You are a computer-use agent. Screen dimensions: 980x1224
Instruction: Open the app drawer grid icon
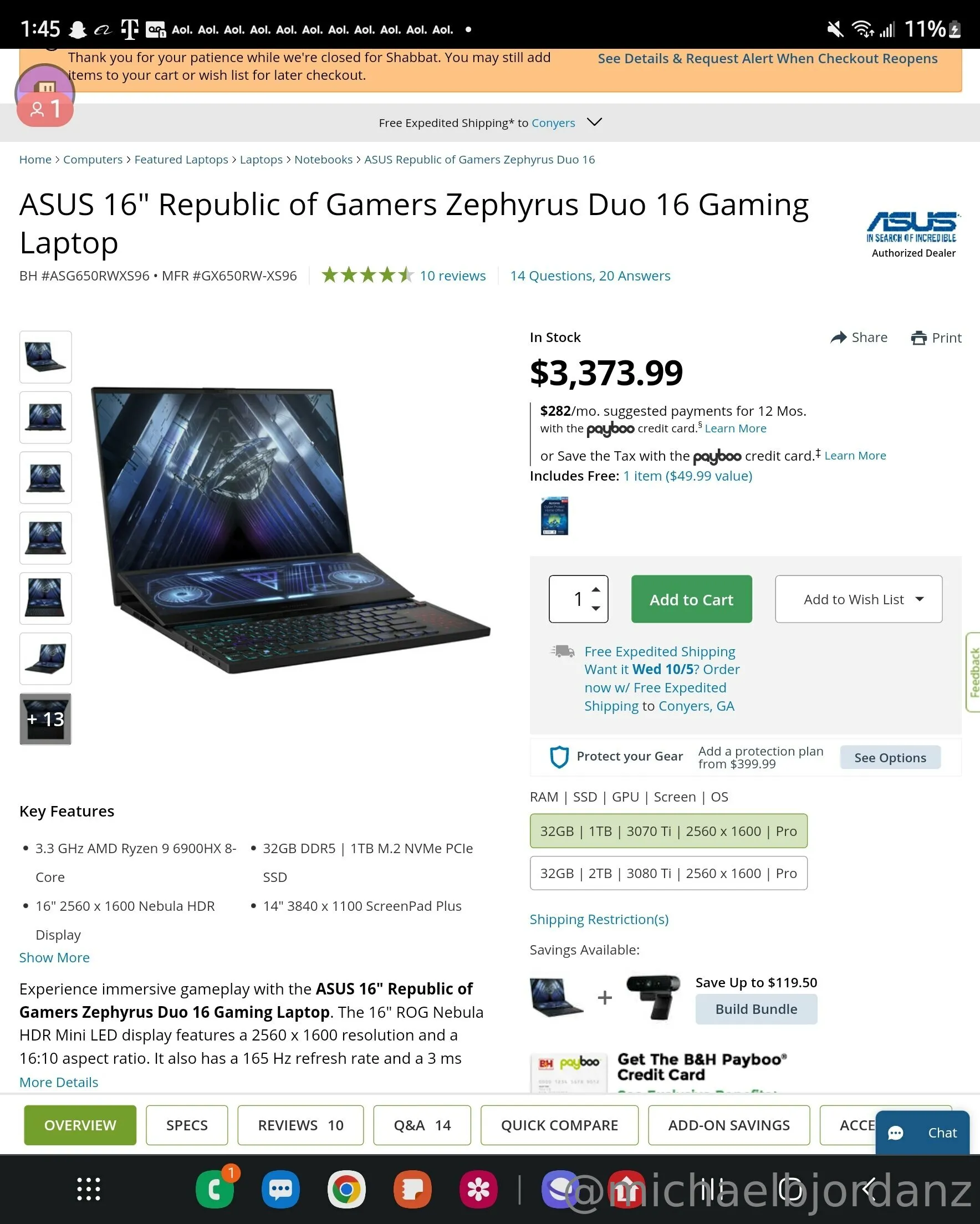tap(89, 1189)
